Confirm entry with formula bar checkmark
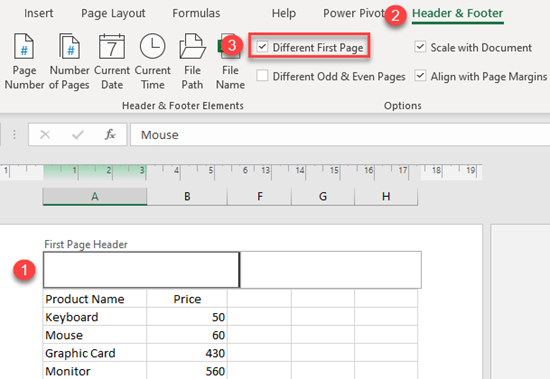 (x=78, y=134)
